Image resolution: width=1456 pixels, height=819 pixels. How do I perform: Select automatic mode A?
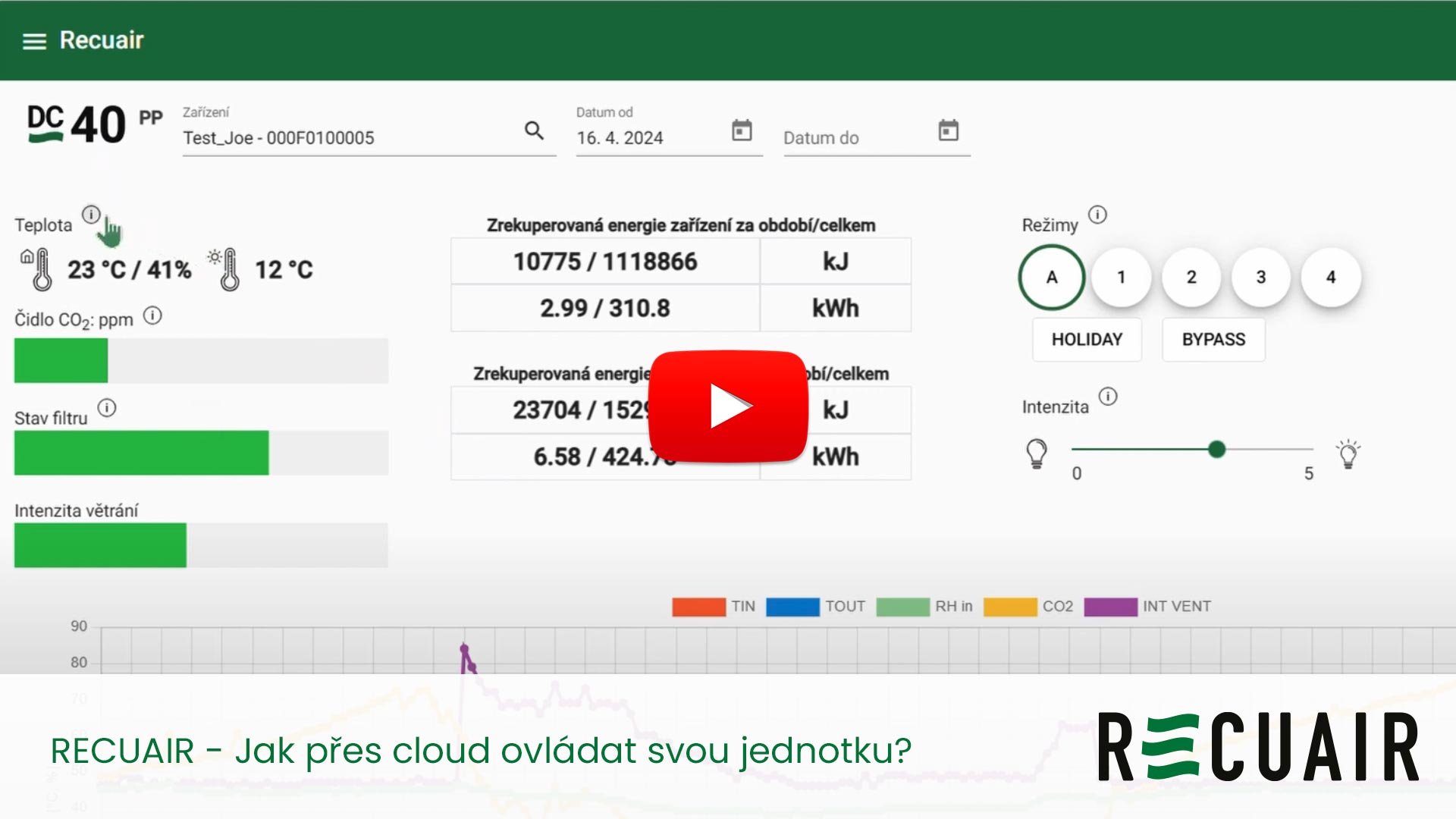[1050, 278]
